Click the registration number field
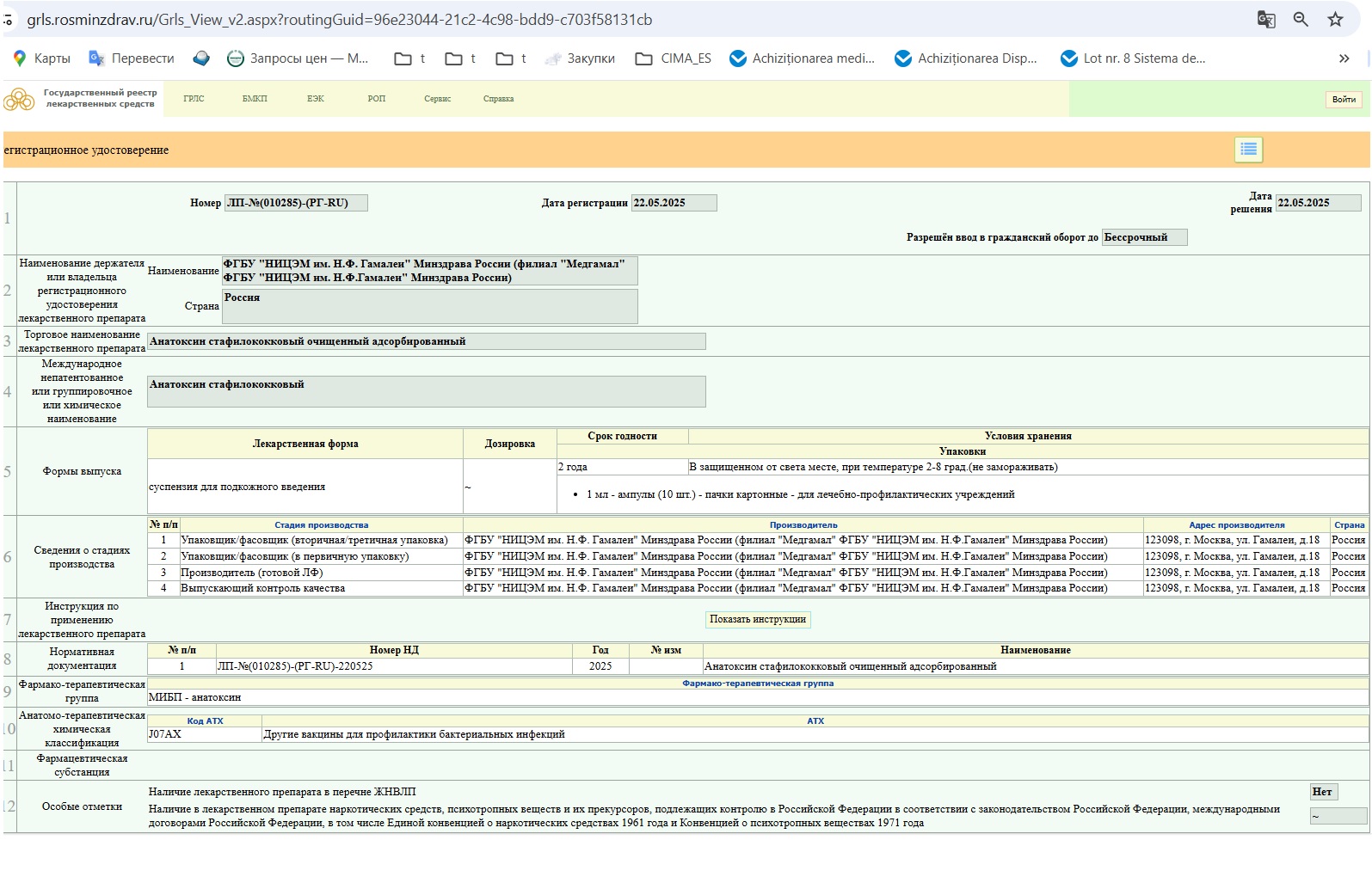Image resolution: width=1372 pixels, height=889 pixels. click(296, 203)
